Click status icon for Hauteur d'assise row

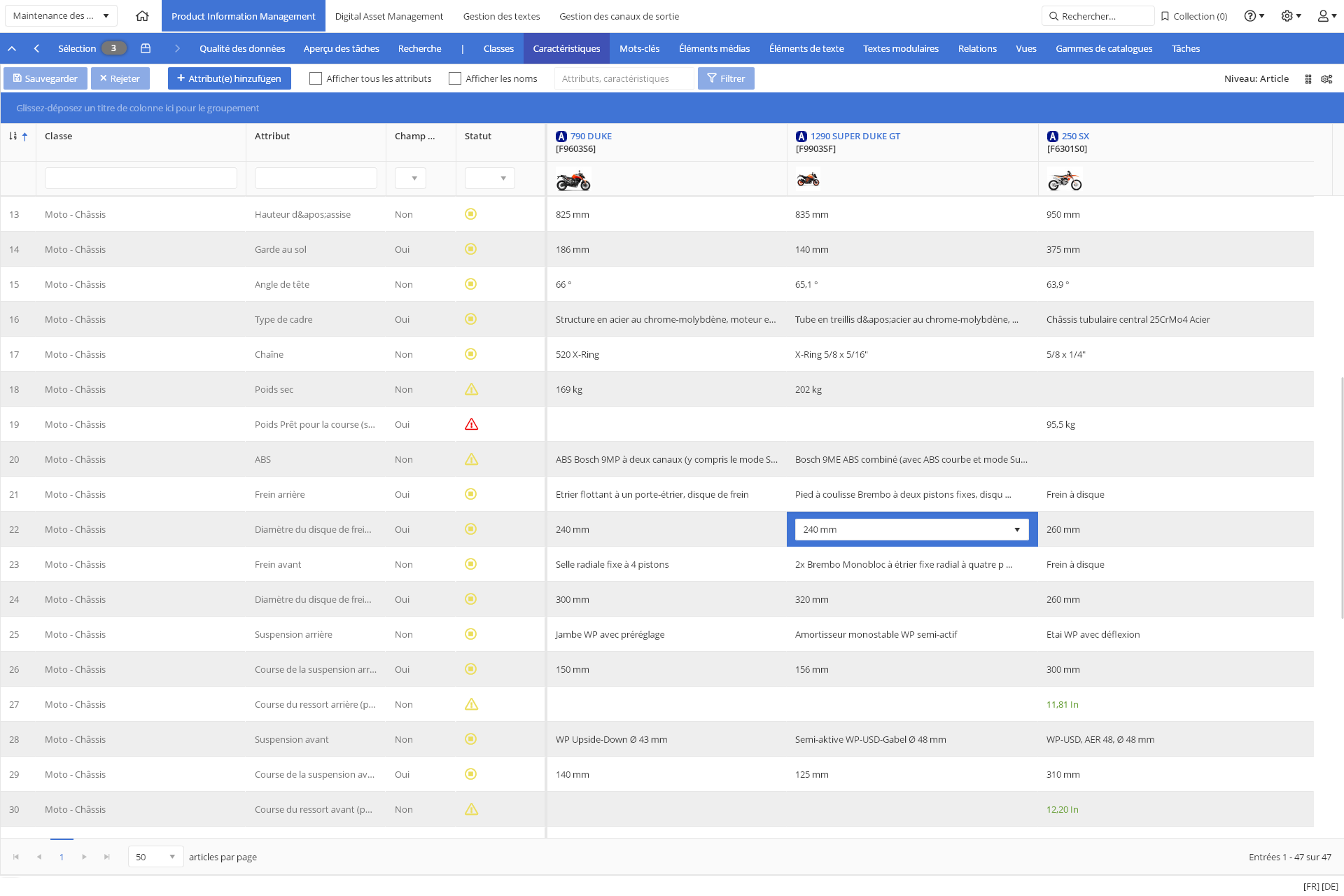(x=471, y=214)
